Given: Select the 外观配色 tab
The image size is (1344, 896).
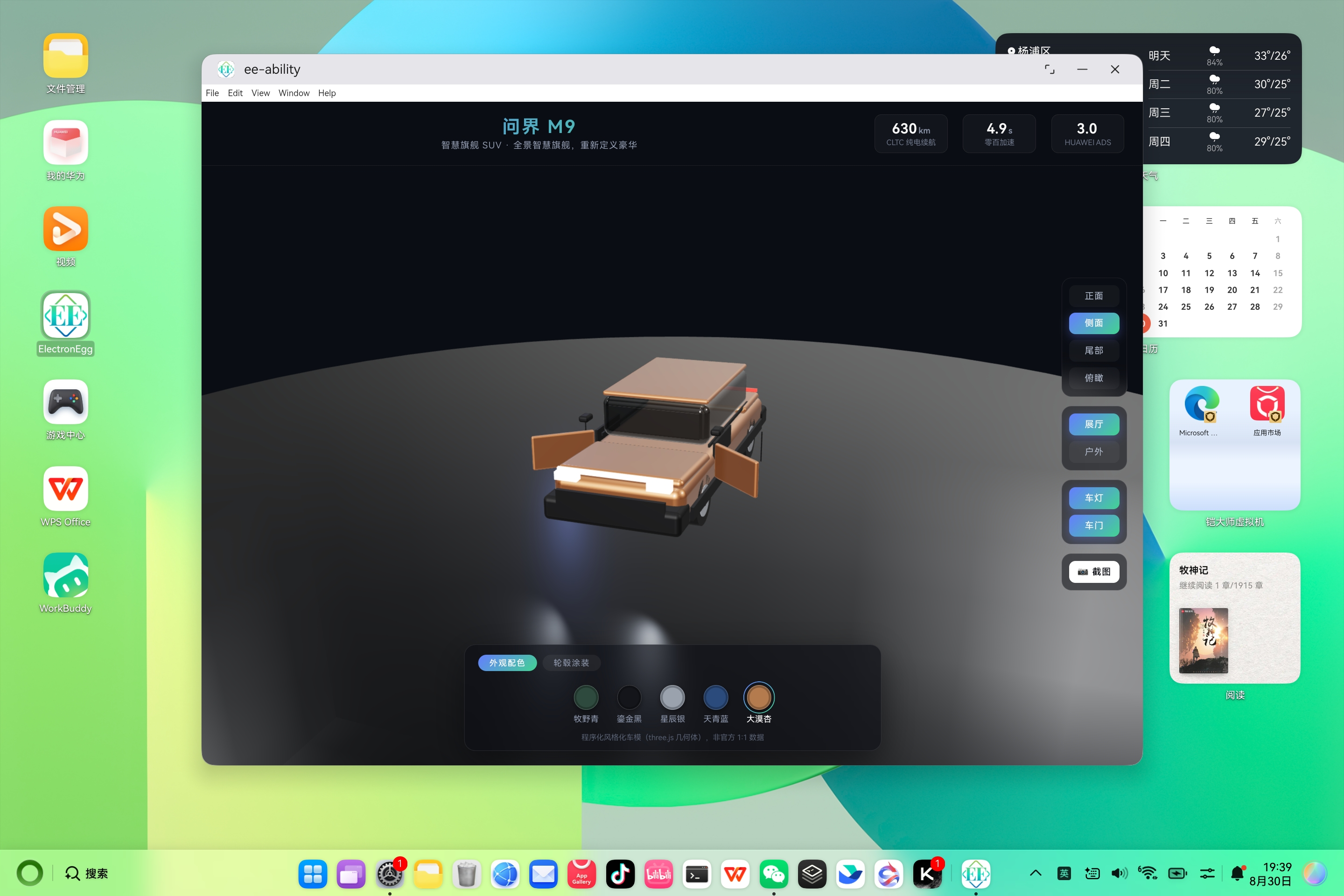Looking at the screenshot, I should [x=507, y=663].
